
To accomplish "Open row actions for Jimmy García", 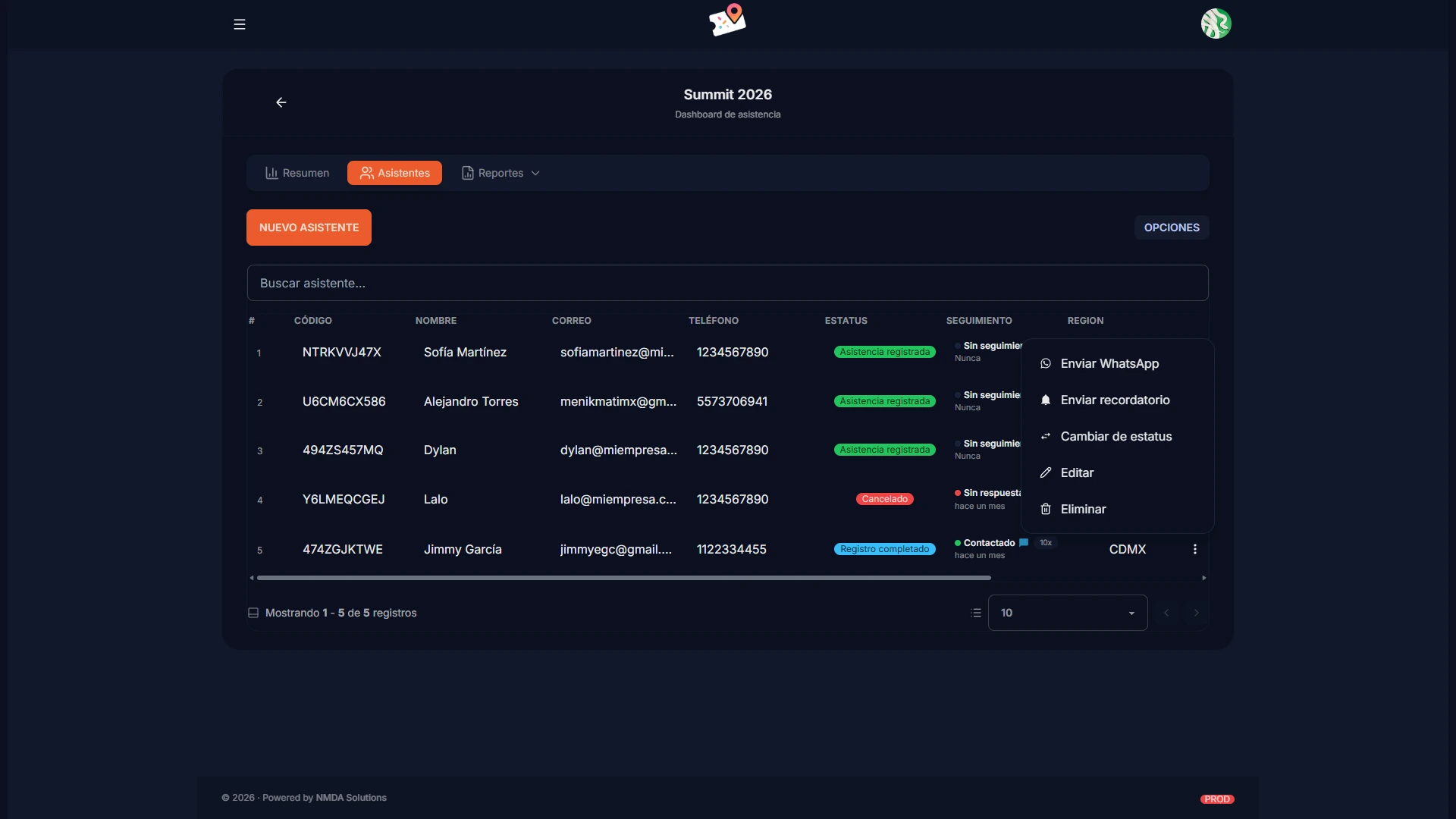I will tap(1195, 549).
